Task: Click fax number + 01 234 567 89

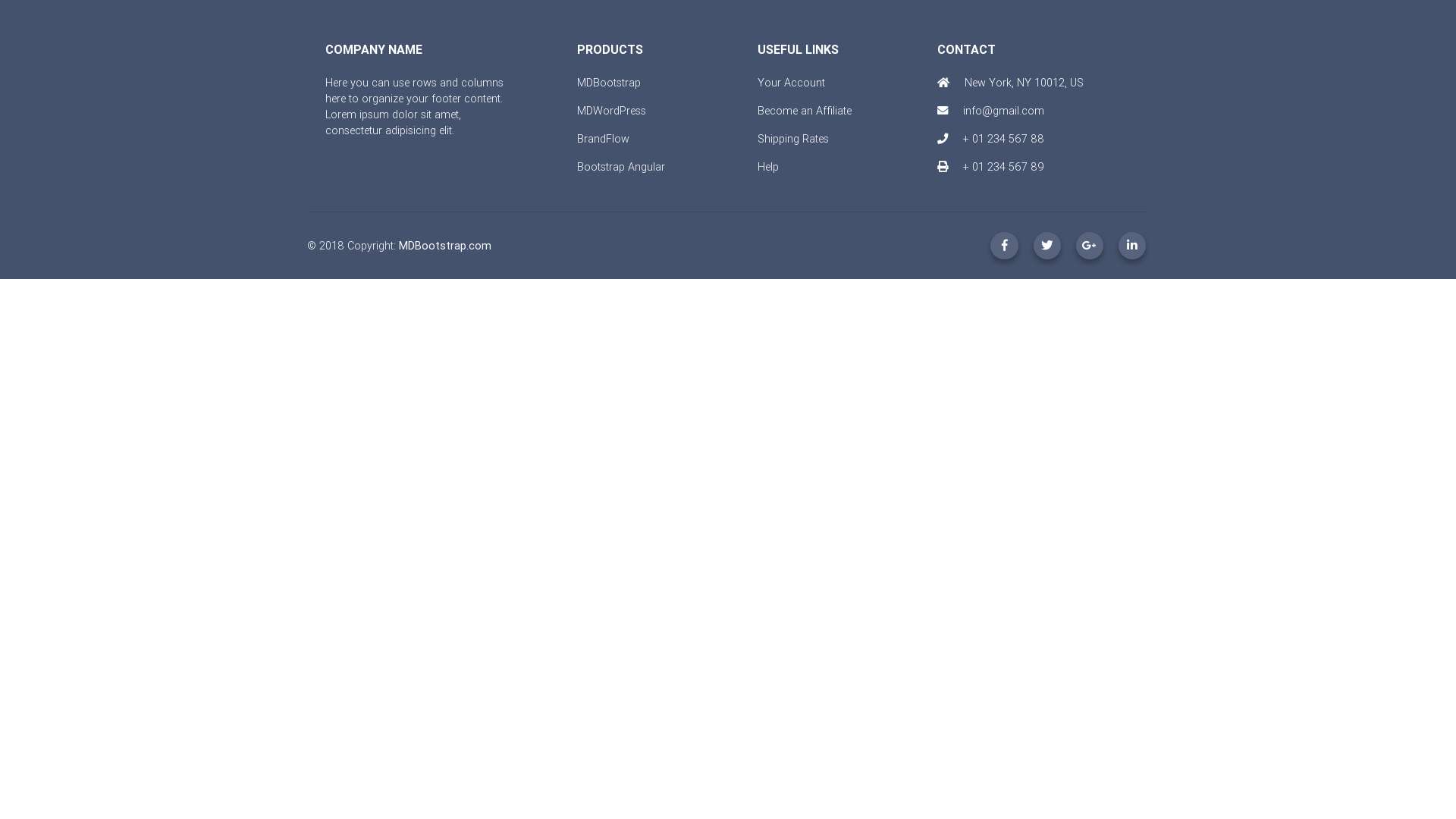Action: pos(1003,167)
